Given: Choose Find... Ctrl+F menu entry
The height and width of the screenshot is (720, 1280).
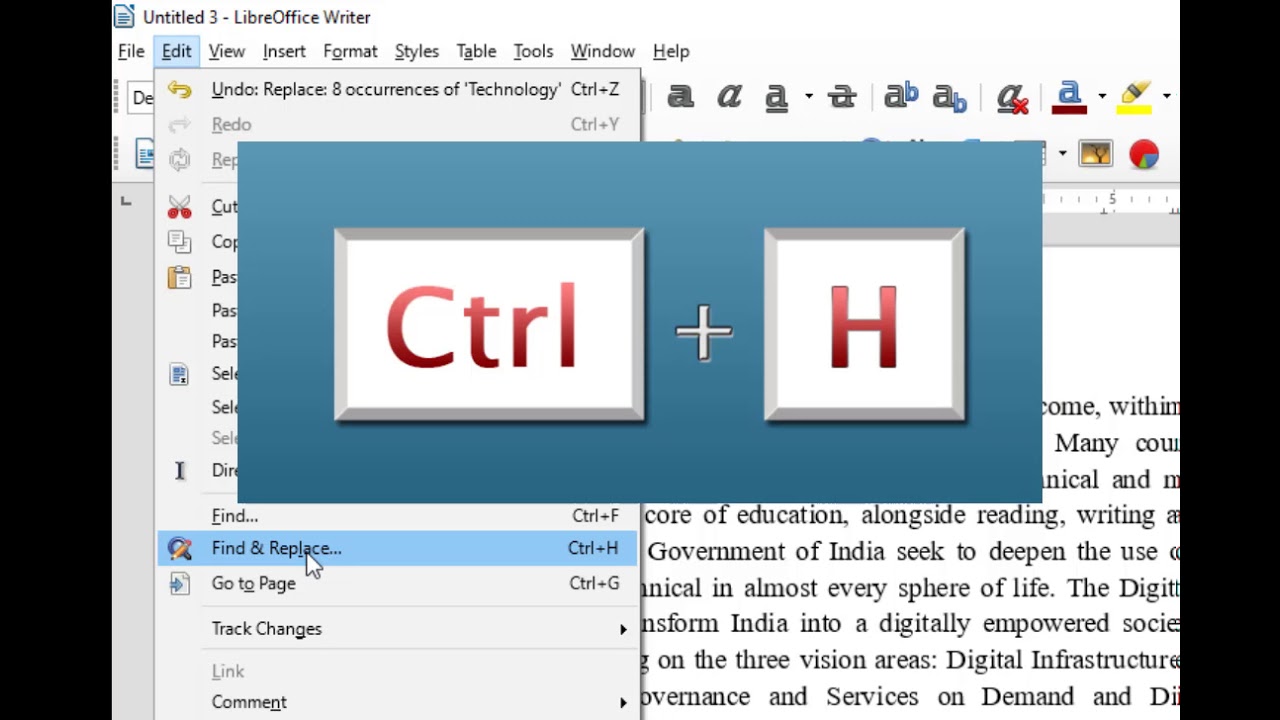Looking at the screenshot, I should pos(396,516).
